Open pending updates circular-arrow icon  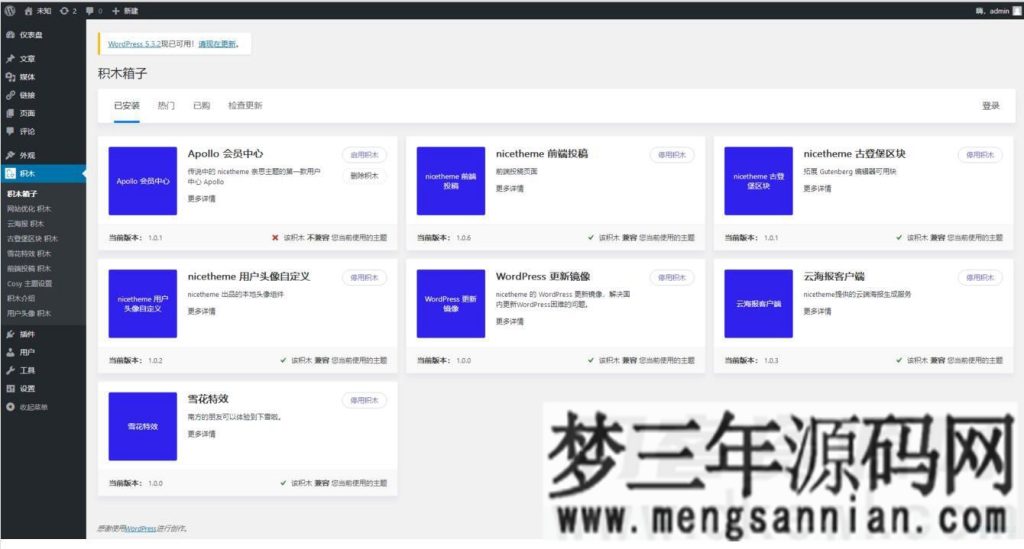(x=64, y=10)
